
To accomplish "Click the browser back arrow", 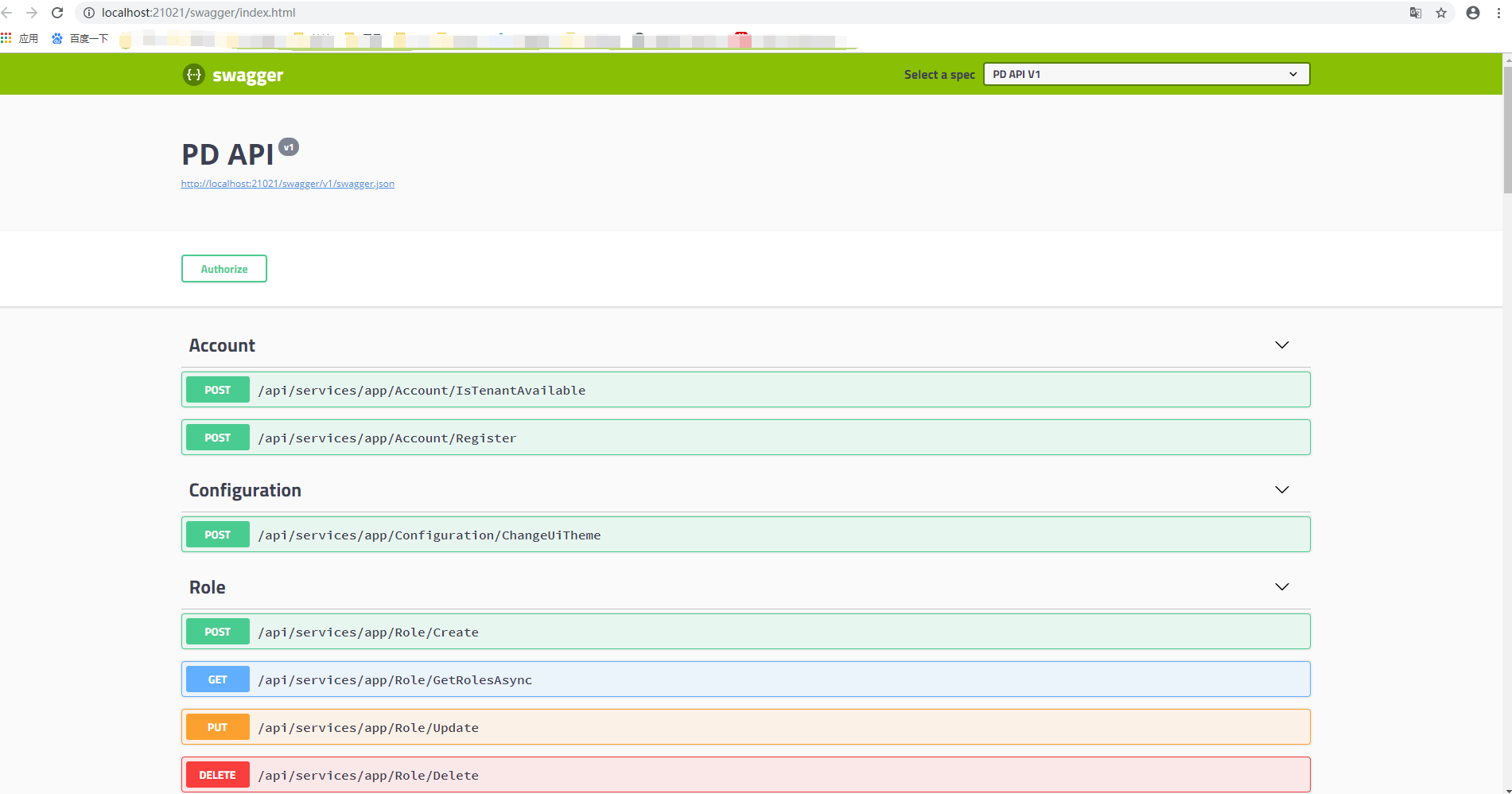I will pyautogui.click(x=7, y=13).
